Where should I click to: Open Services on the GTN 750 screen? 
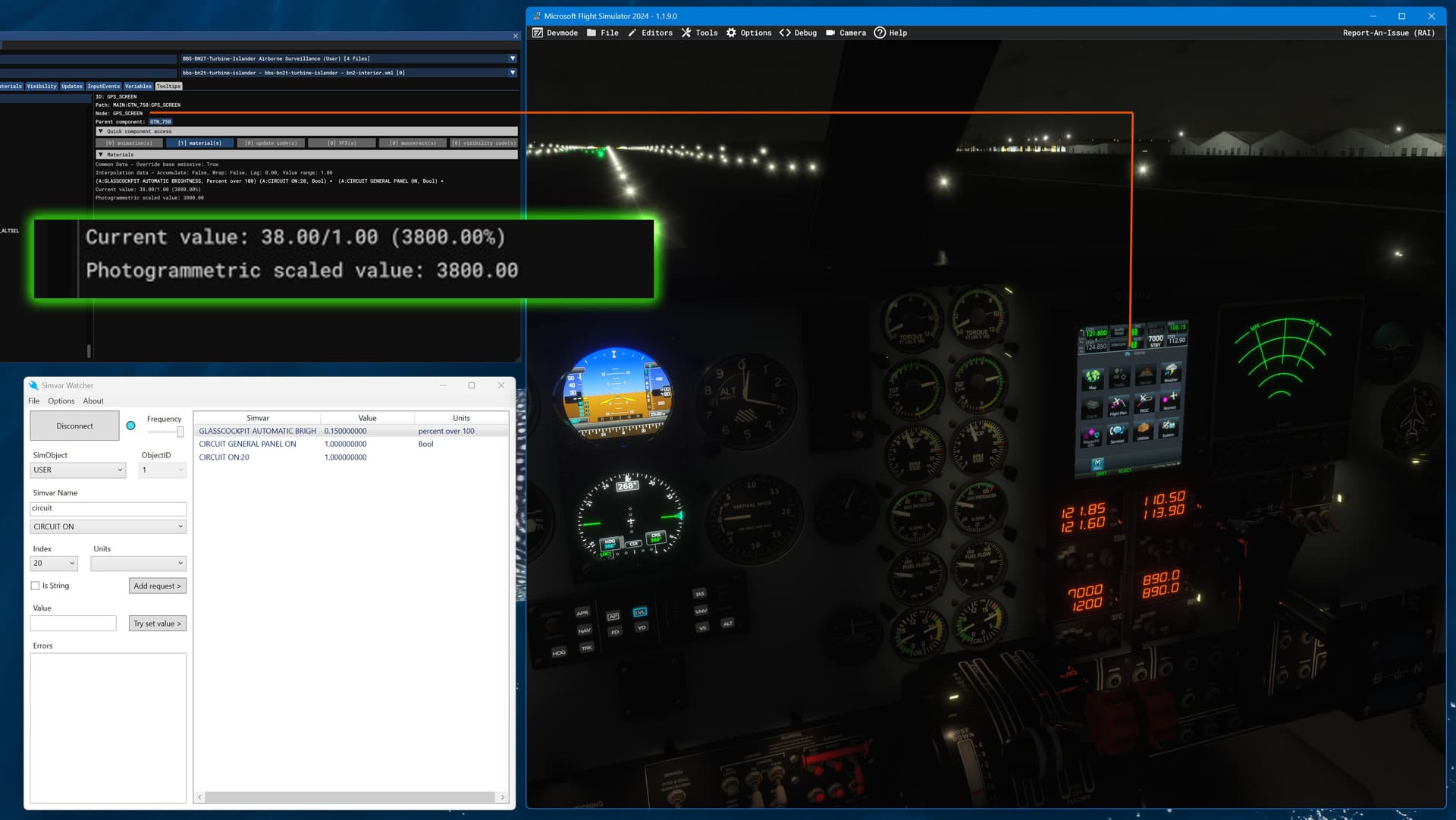pos(1117,434)
